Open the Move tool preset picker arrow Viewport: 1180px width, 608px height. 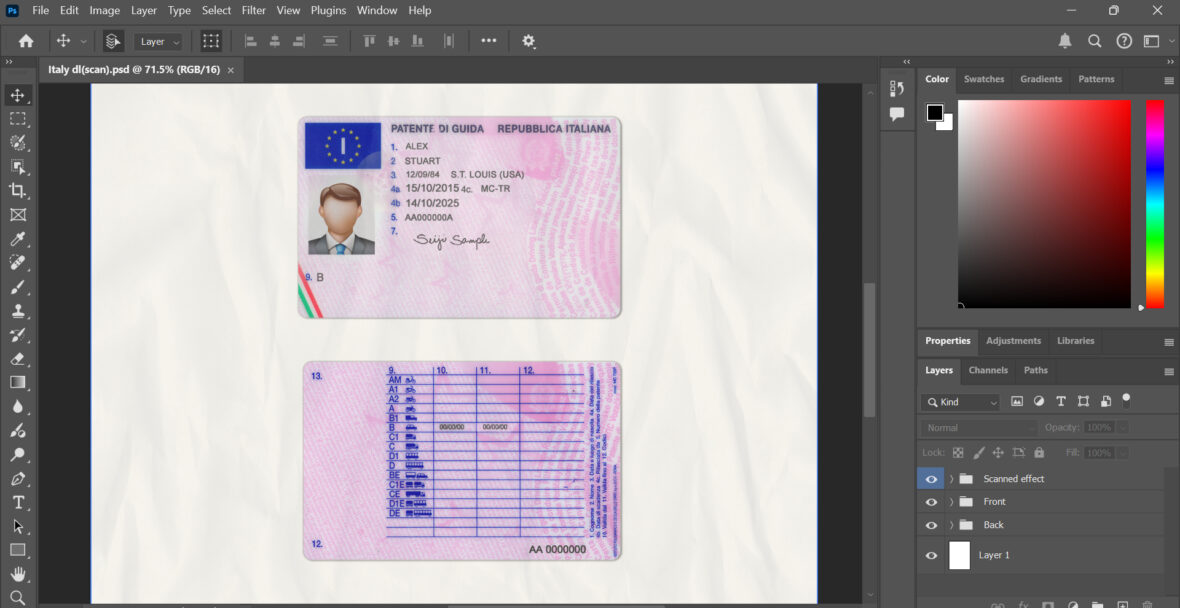point(84,41)
